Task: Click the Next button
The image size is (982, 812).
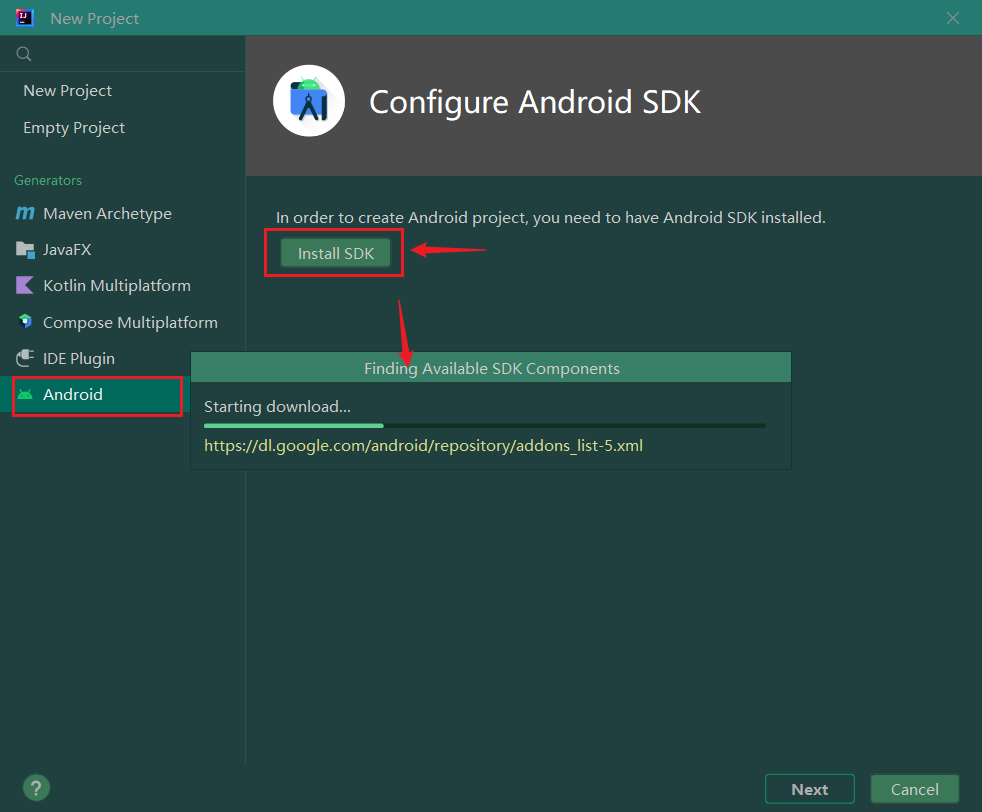Action: click(x=809, y=789)
